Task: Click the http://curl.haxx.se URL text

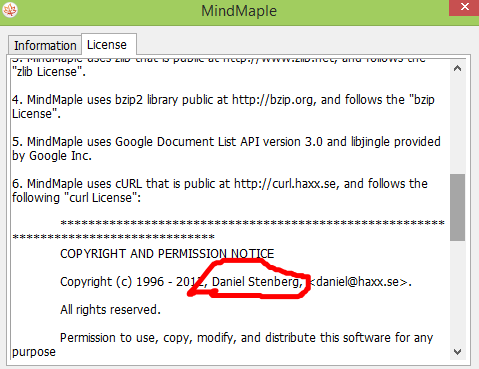Action: (285, 184)
